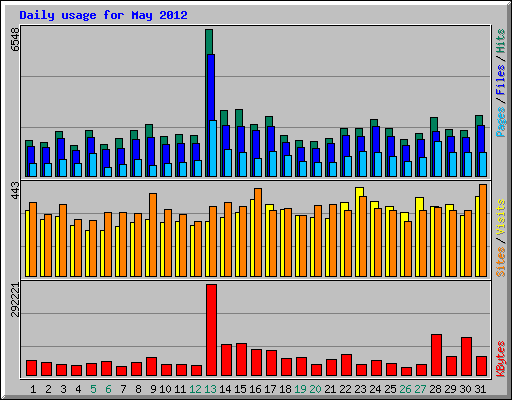
Task: Click day label 21 on the x-axis
Action: tap(330, 389)
